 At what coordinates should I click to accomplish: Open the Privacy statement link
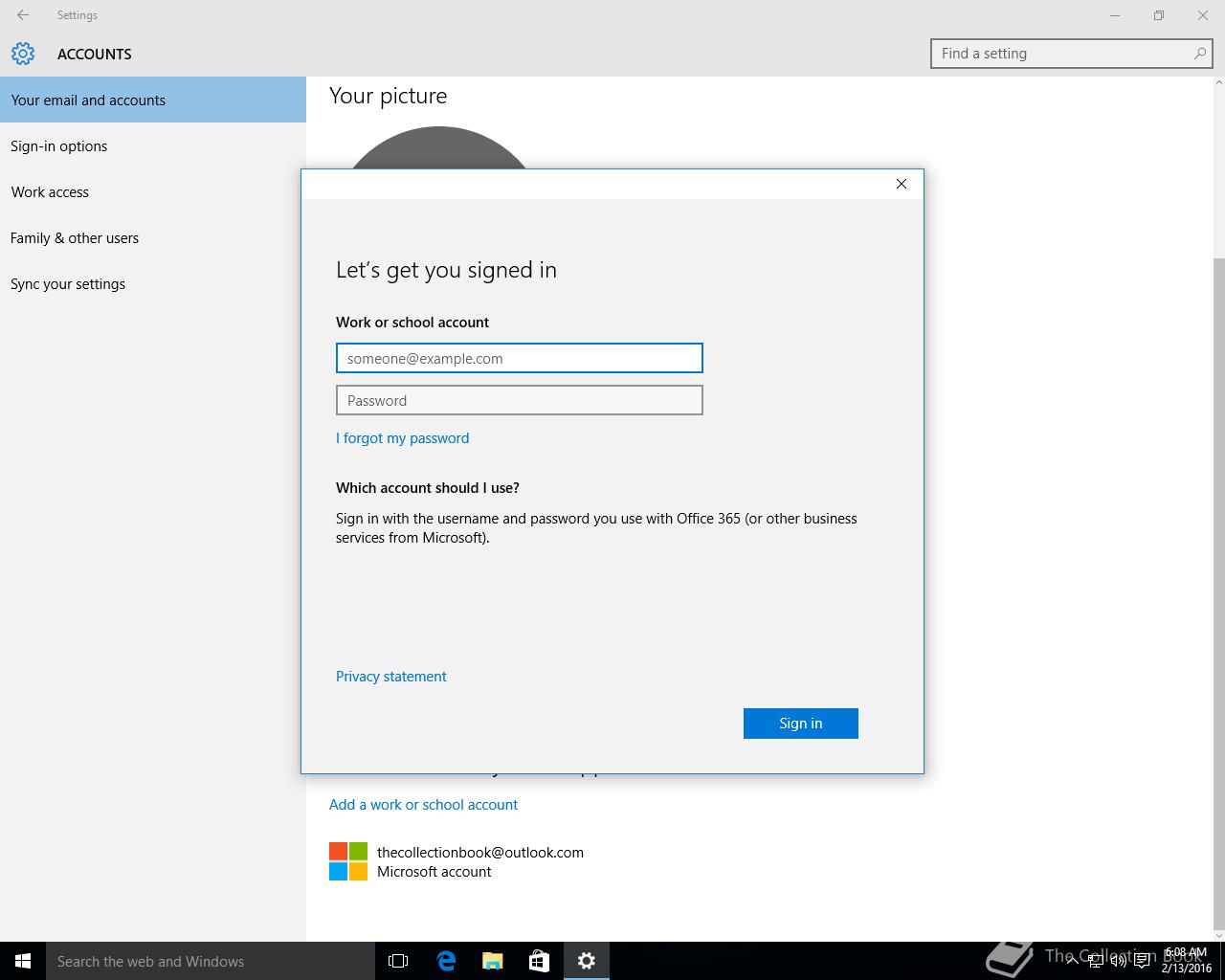(390, 676)
